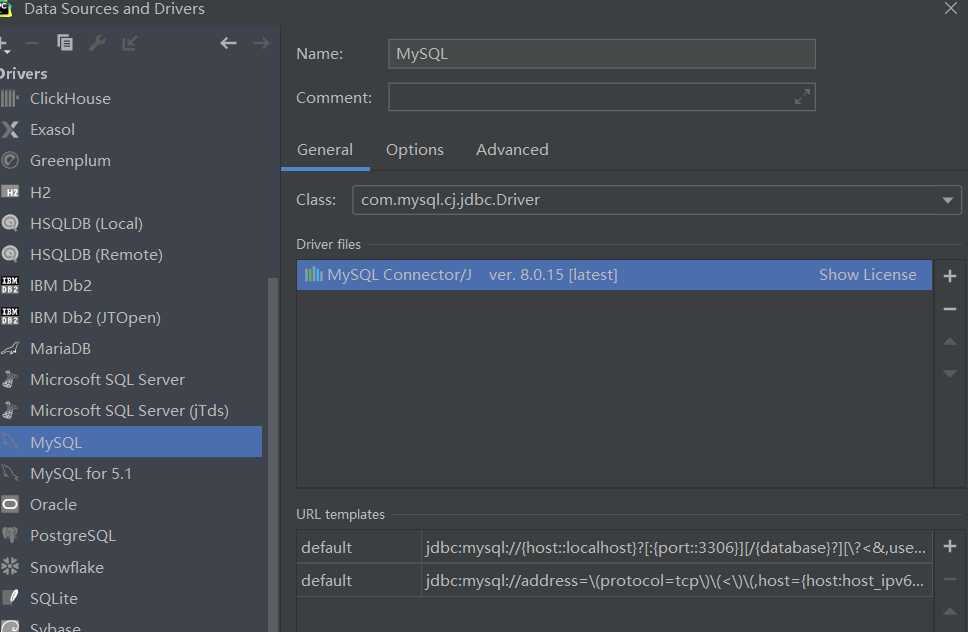This screenshot has height=632, width=968.
Task: Select the jdbc:mysql://{host::localhost} URL template
Action: click(x=676, y=547)
